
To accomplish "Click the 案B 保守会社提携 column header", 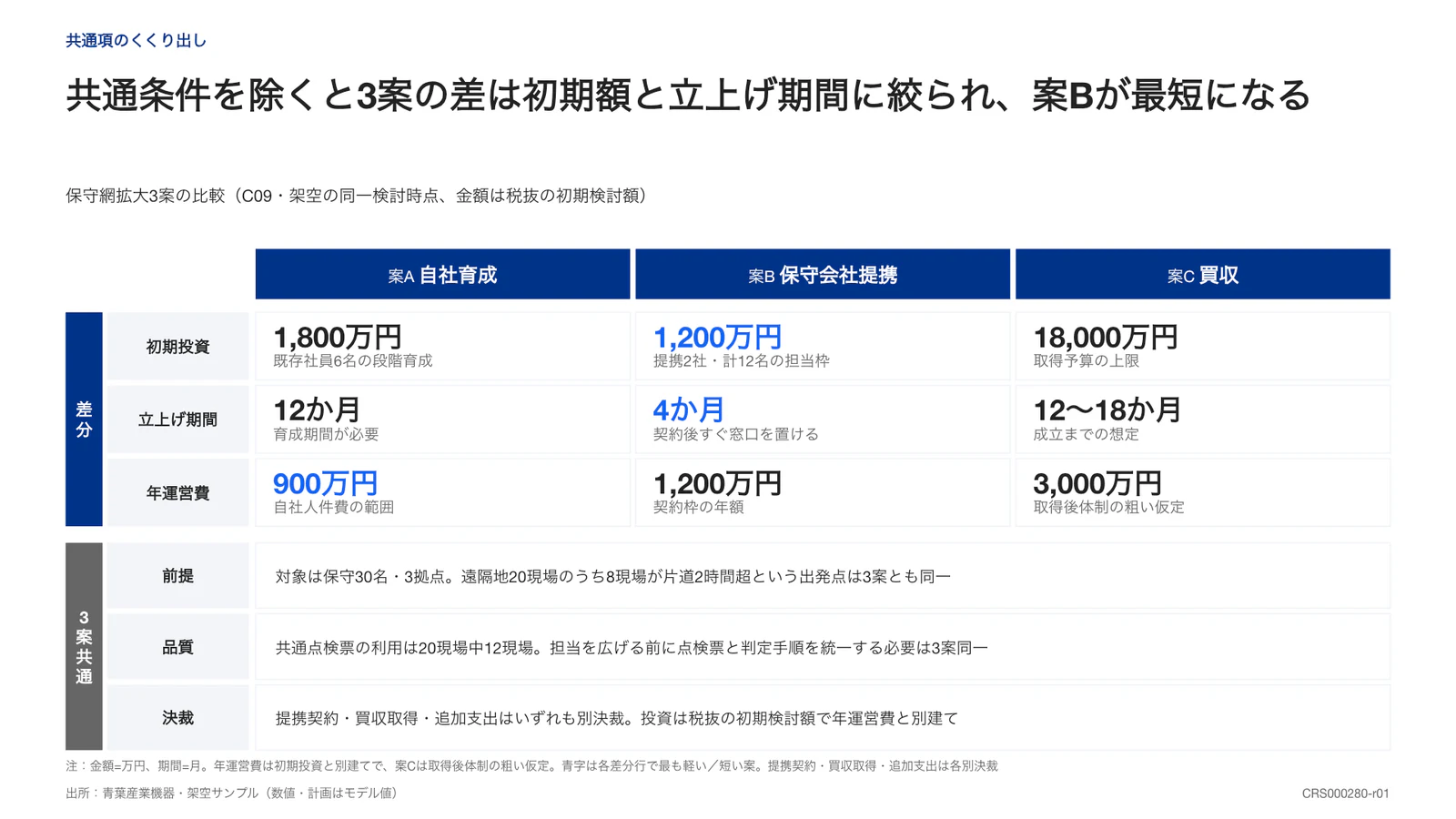I will pos(823,274).
